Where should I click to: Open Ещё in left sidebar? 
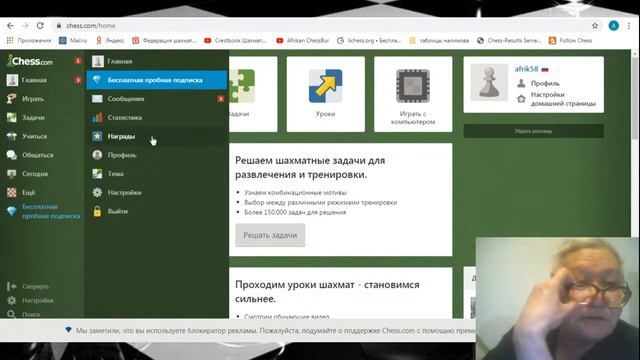21,192
